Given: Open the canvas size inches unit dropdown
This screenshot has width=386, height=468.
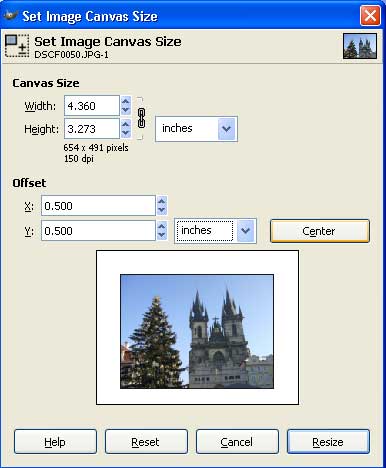Looking at the screenshot, I should point(196,129).
